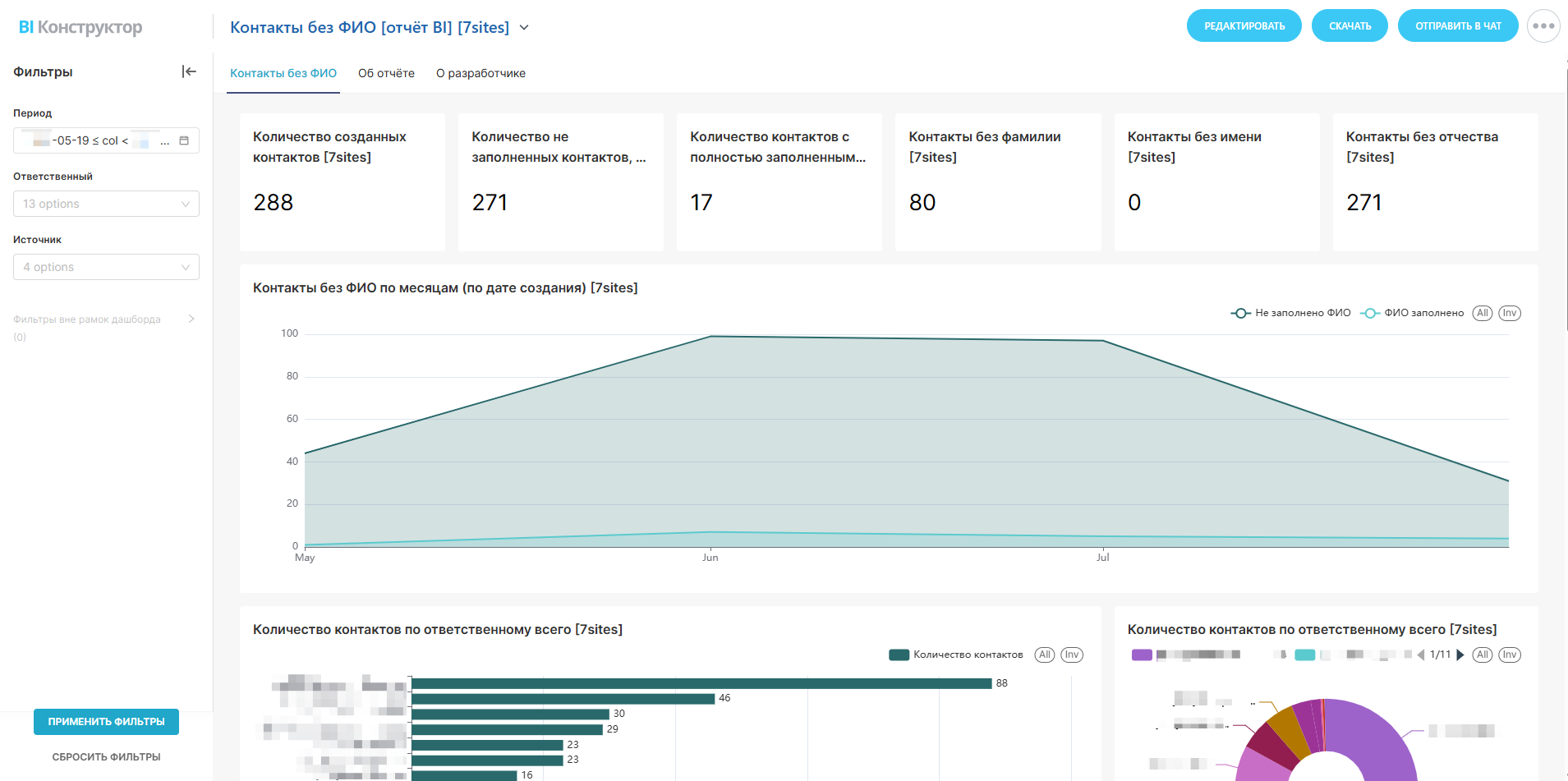Open the three-dots more options menu
1568x781 pixels.
tap(1543, 26)
